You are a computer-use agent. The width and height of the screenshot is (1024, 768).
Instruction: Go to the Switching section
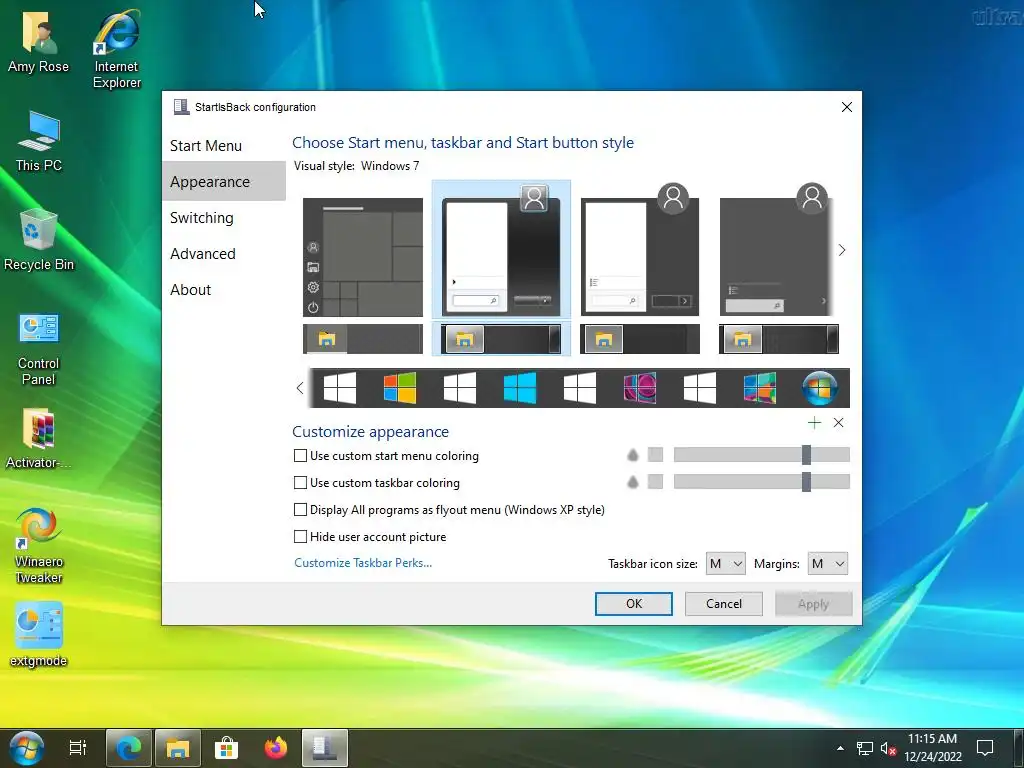202,217
